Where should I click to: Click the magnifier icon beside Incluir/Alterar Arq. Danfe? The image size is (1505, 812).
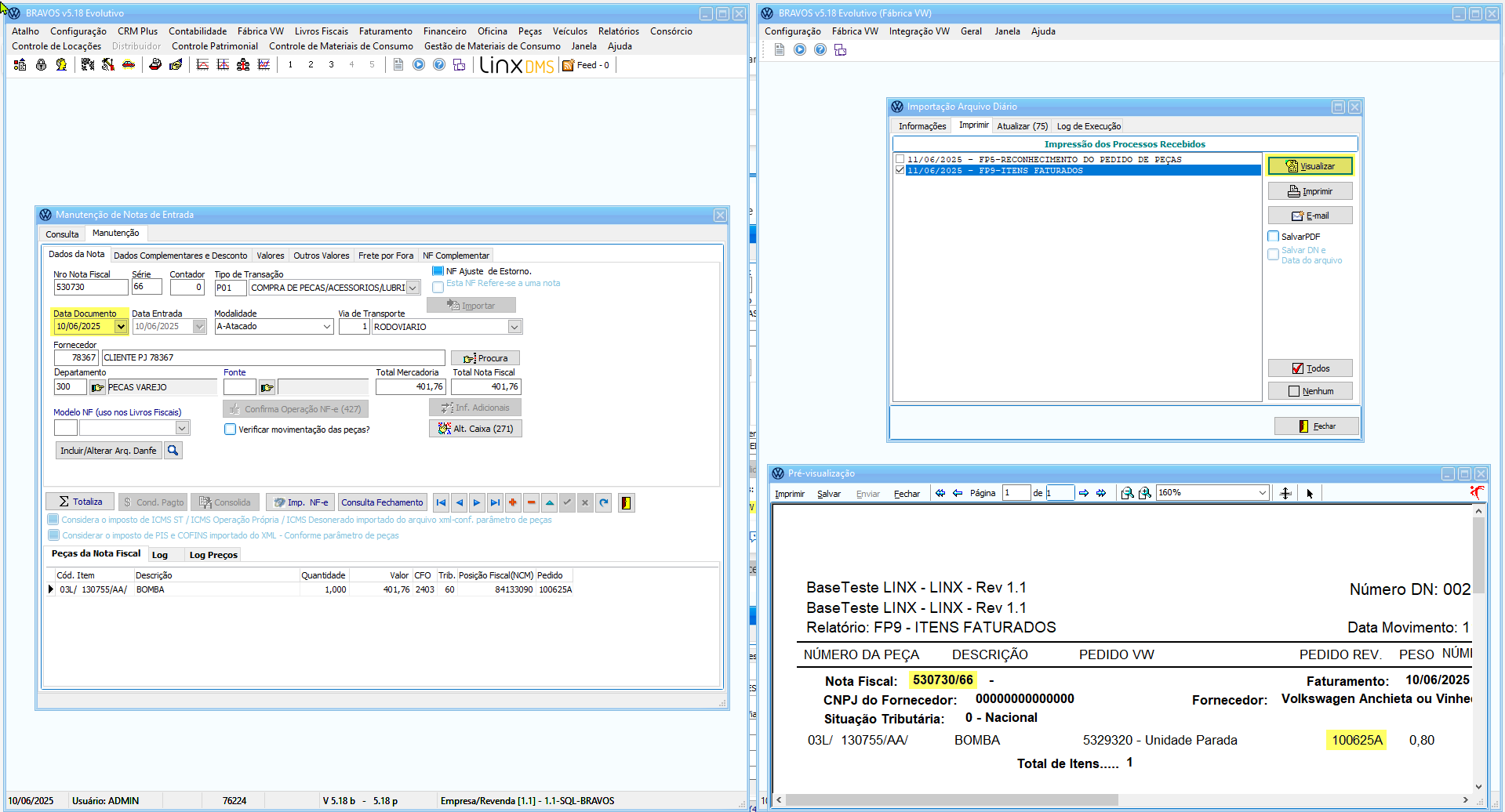173,451
